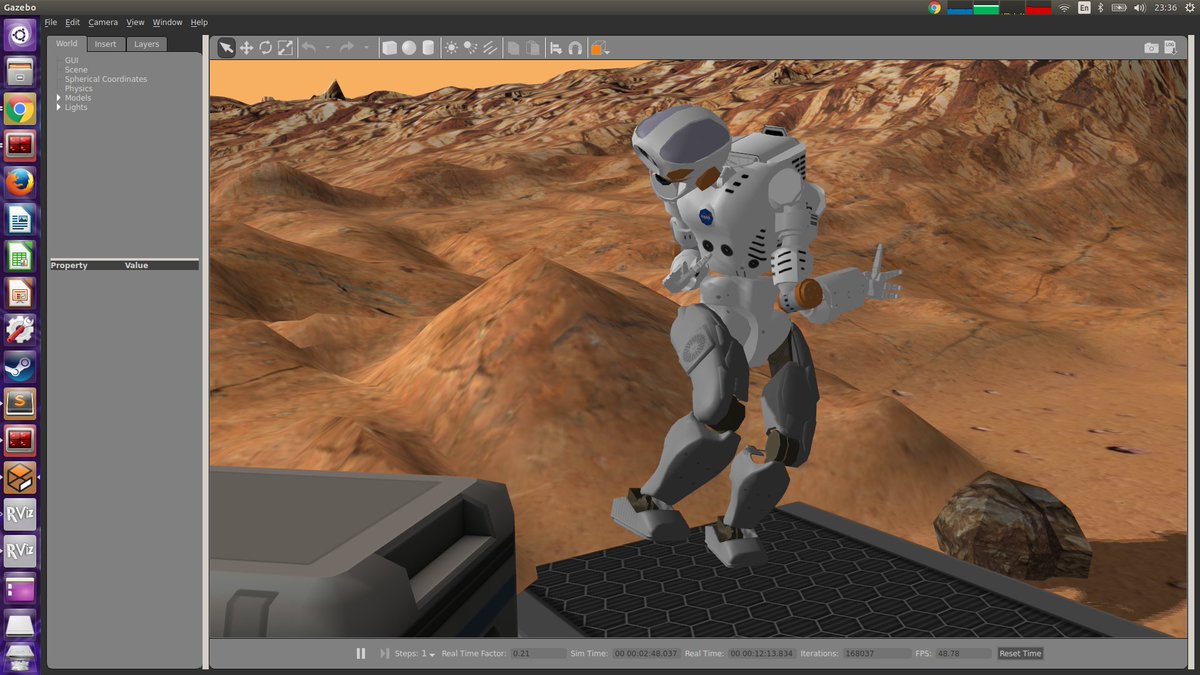Viewport: 1200px width, 675px height.
Task: Expand the Lights tree item
Action: 56,107
